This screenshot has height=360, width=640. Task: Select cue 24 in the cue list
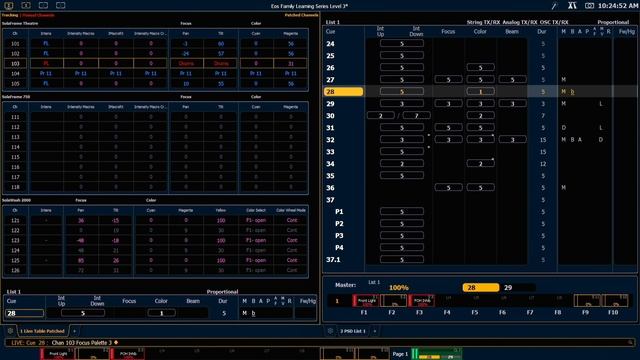pos(331,44)
